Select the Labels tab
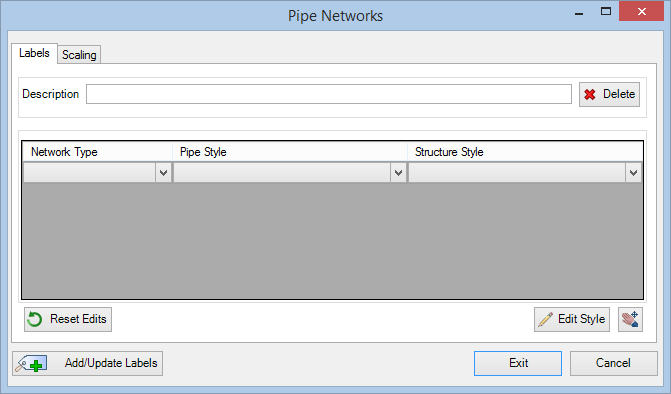Screen dimensions: 671x394 click(x=34, y=53)
